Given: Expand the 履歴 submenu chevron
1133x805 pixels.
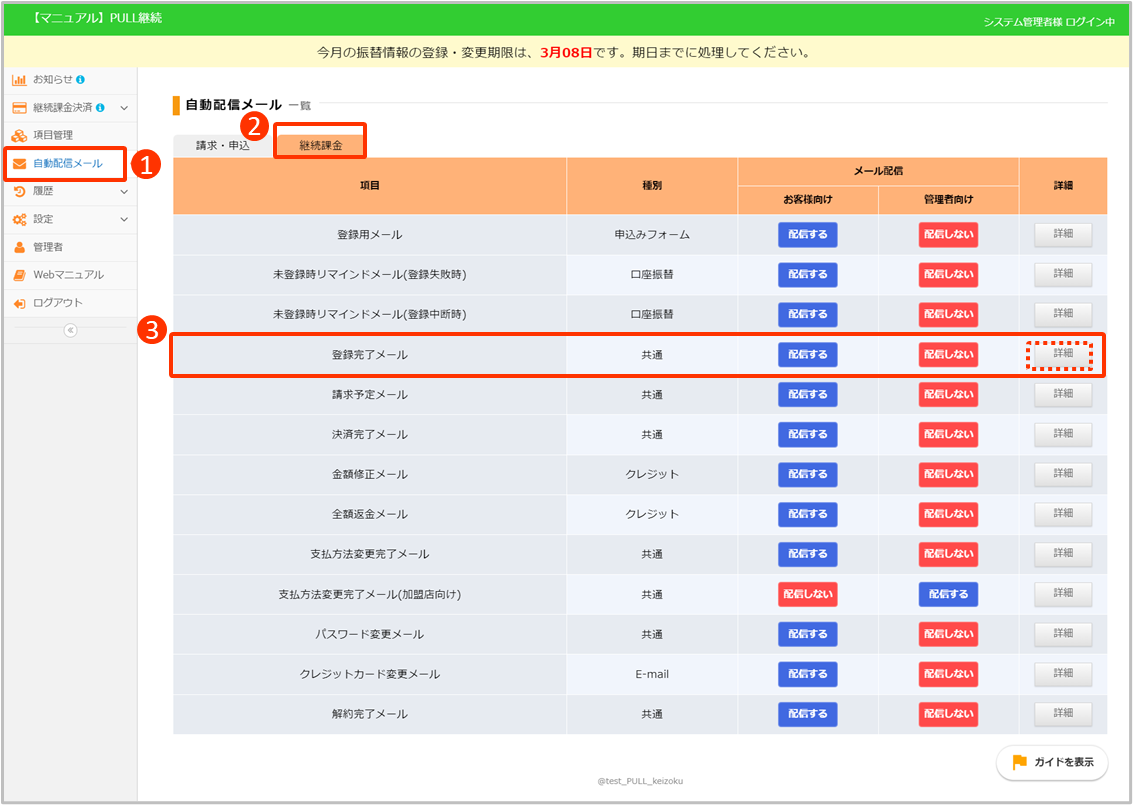Looking at the screenshot, I should point(124,191).
